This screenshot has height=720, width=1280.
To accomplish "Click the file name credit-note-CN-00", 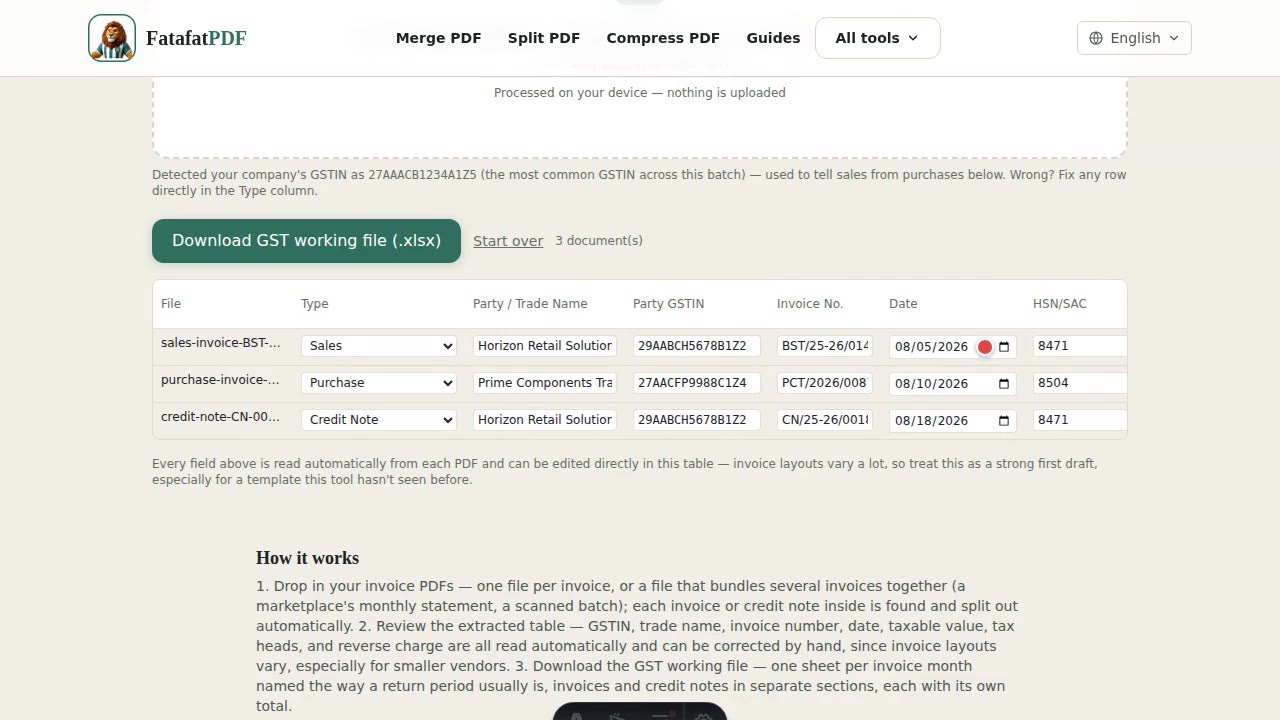I will pos(221,417).
